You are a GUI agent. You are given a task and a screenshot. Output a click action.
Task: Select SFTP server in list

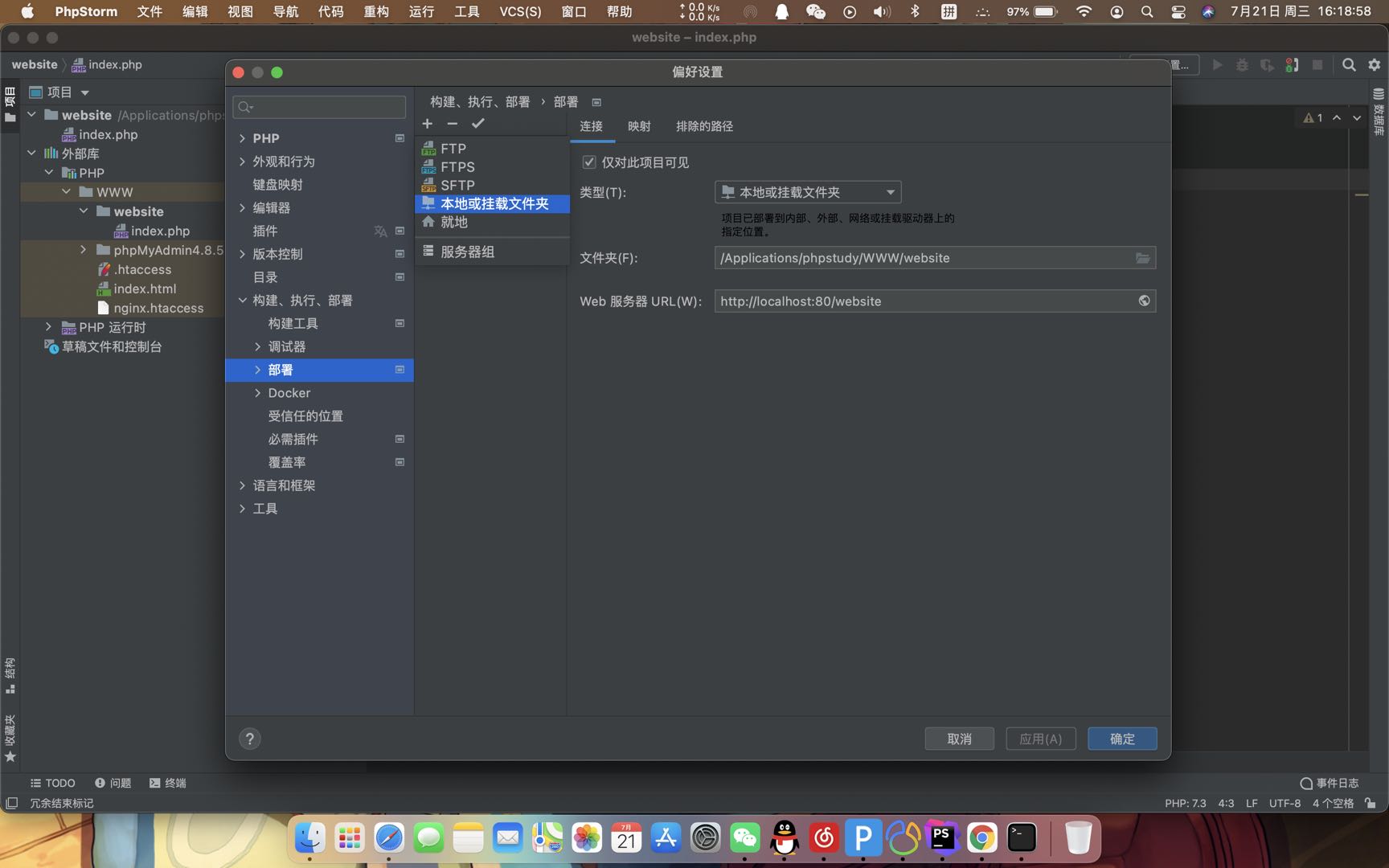coord(492,185)
